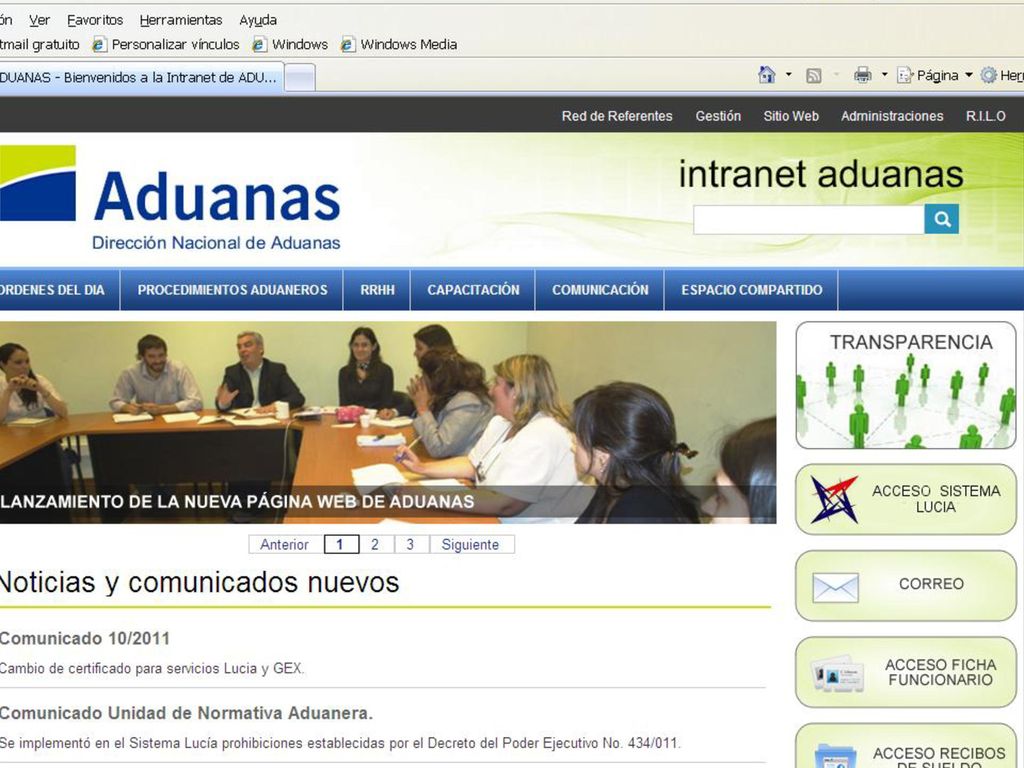This screenshot has height=768, width=1024.
Task: Open the Página toolbar menu
Action: [935, 76]
